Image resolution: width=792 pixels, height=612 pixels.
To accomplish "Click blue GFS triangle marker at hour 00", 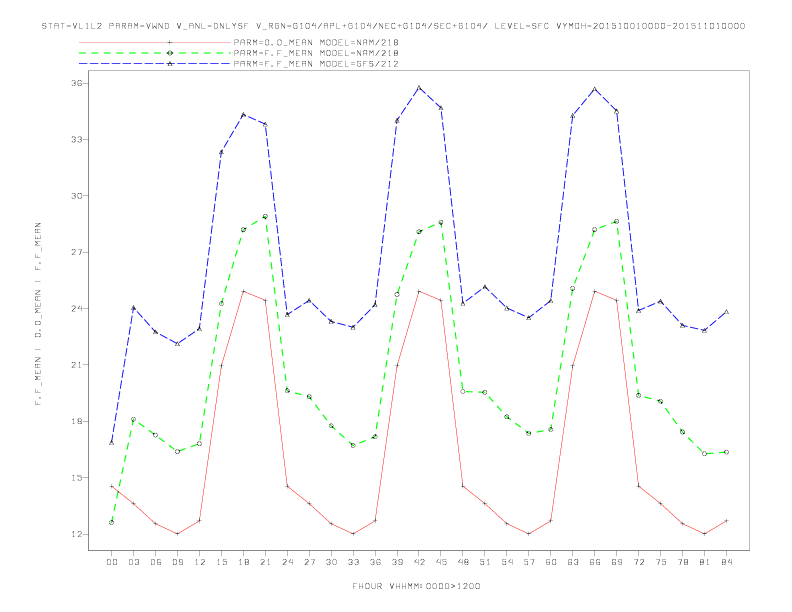I will coord(112,442).
